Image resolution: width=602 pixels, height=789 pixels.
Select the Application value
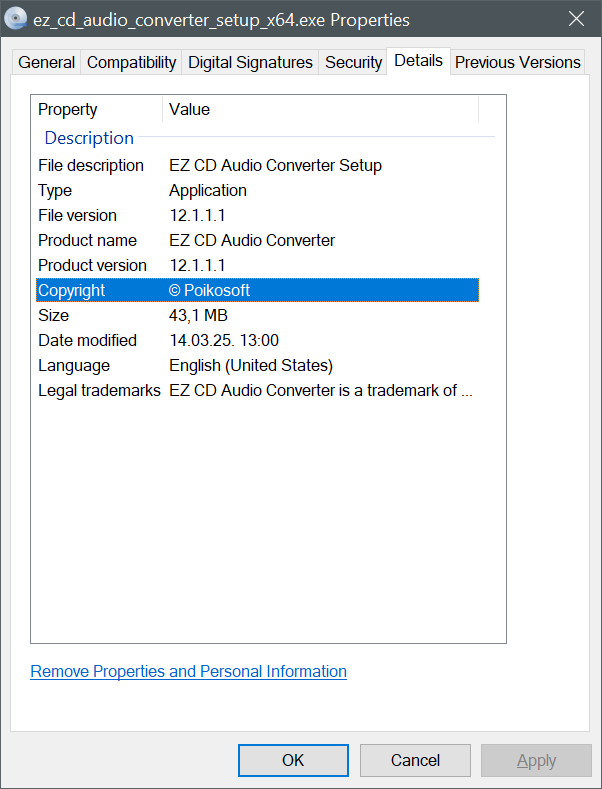pyautogui.click(x=208, y=191)
